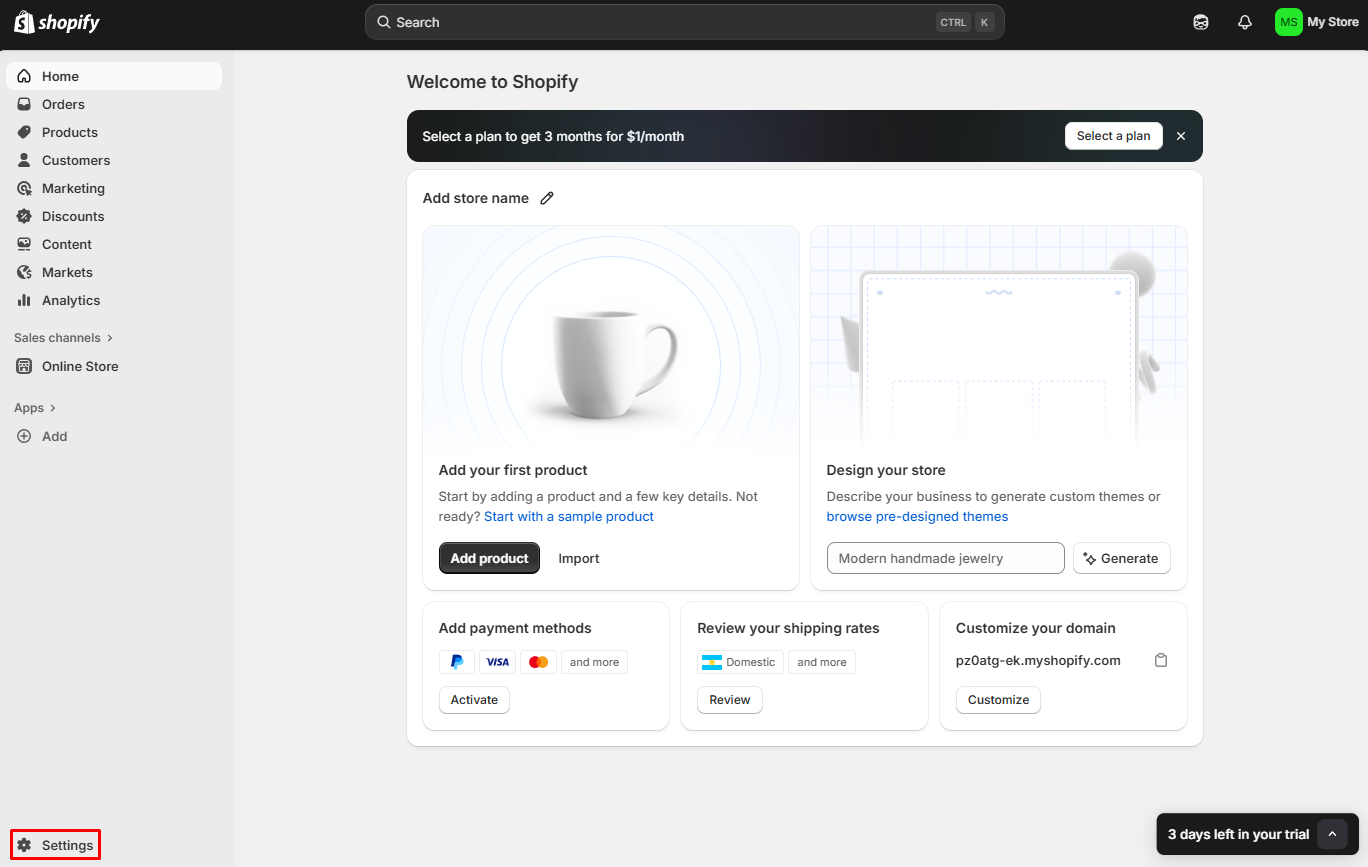The width and height of the screenshot is (1368, 867).
Task: Open the My Store account menu
Action: coord(1317,22)
